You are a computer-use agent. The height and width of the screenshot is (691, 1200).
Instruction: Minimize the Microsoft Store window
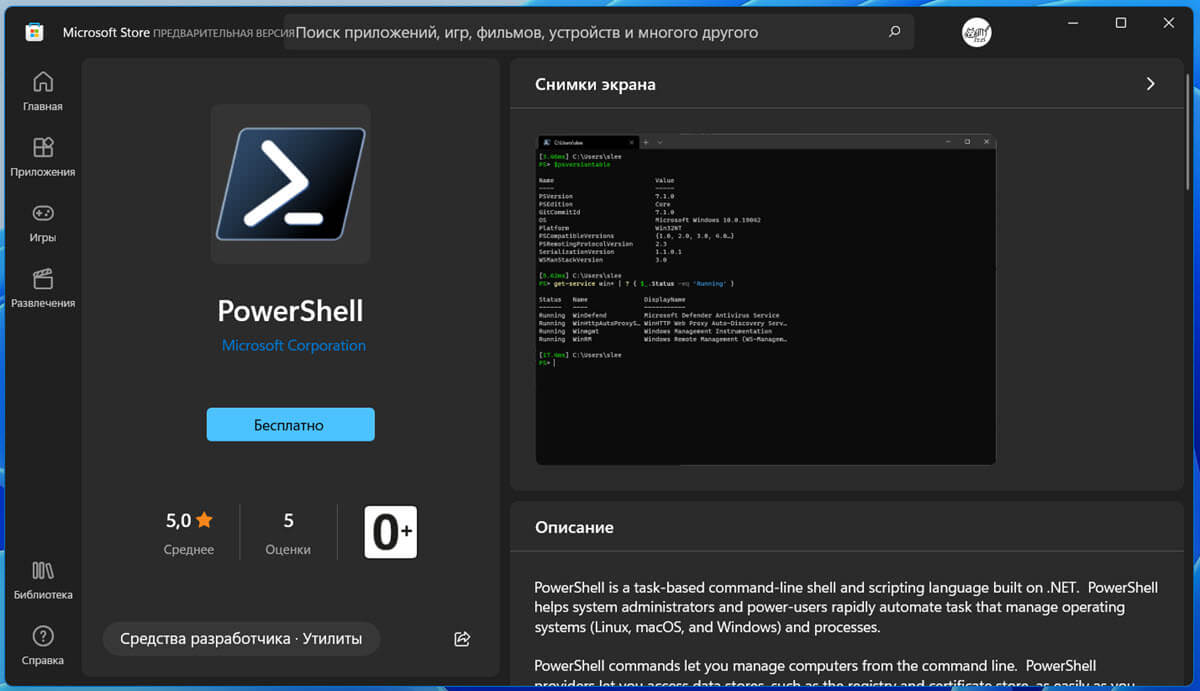point(1072,23)
